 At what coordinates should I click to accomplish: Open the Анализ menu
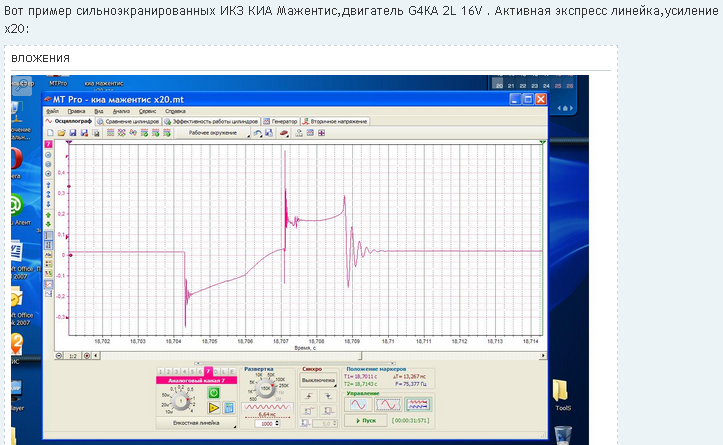121,111
